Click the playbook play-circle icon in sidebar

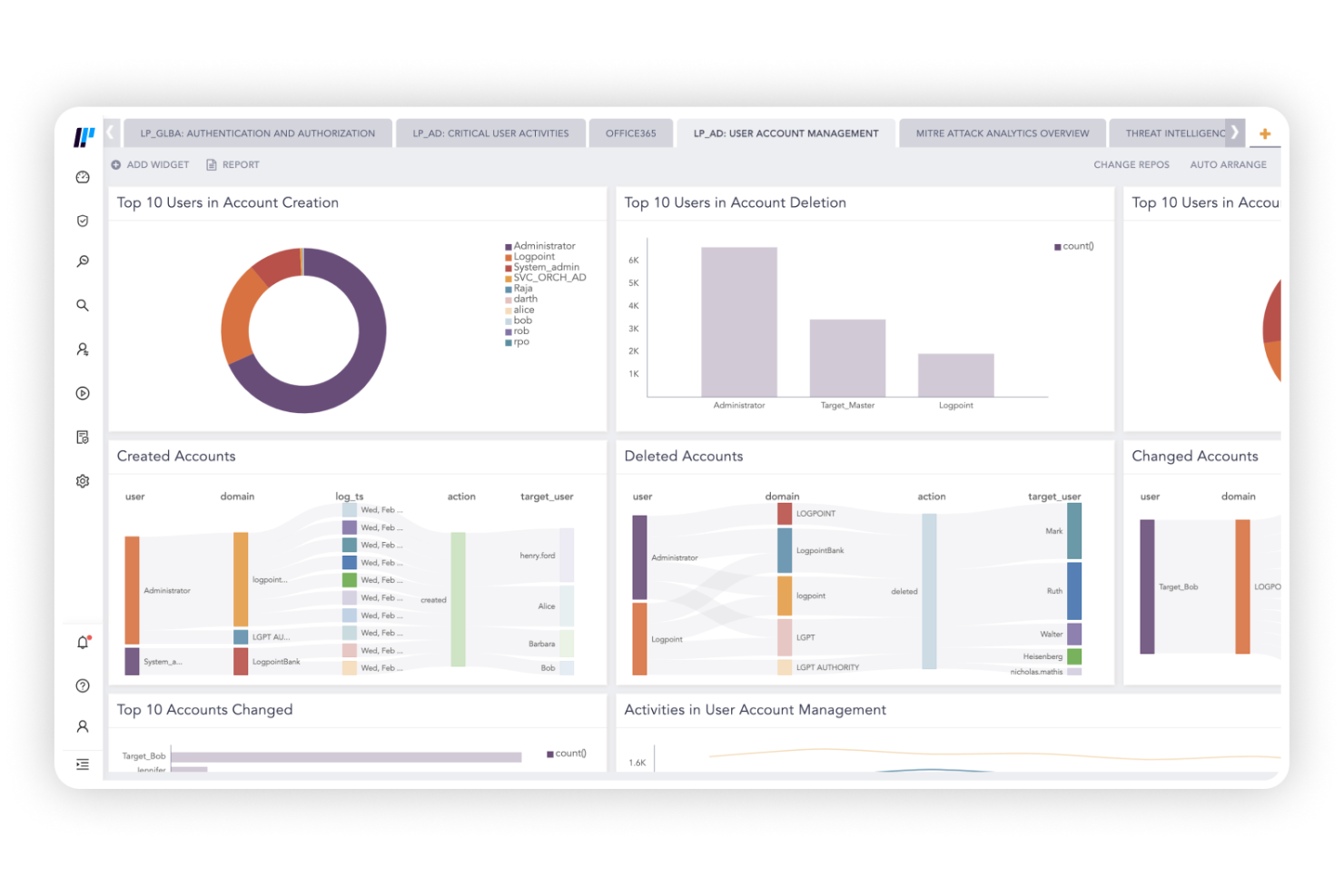82,393
